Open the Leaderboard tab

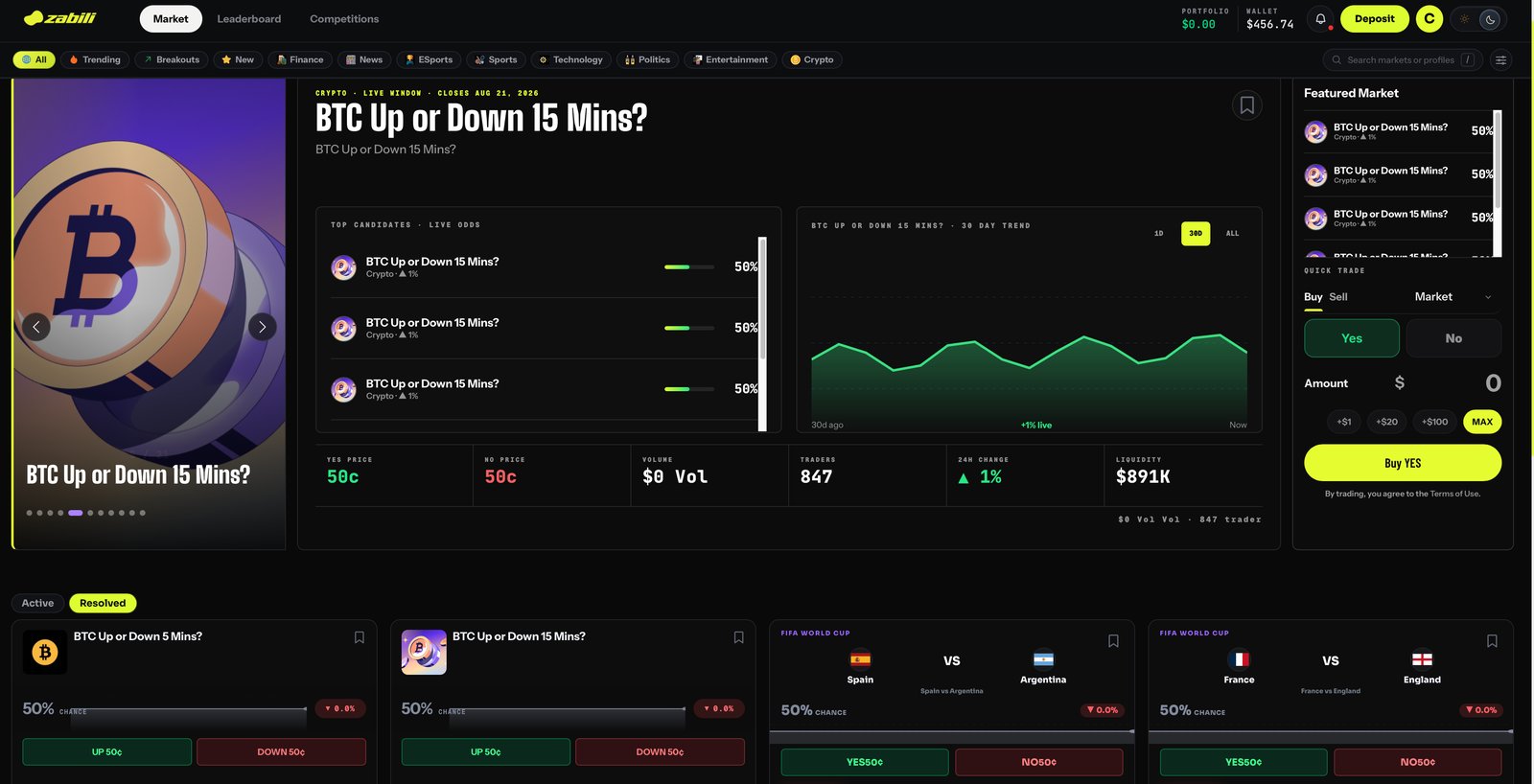(x=249, y=19)
